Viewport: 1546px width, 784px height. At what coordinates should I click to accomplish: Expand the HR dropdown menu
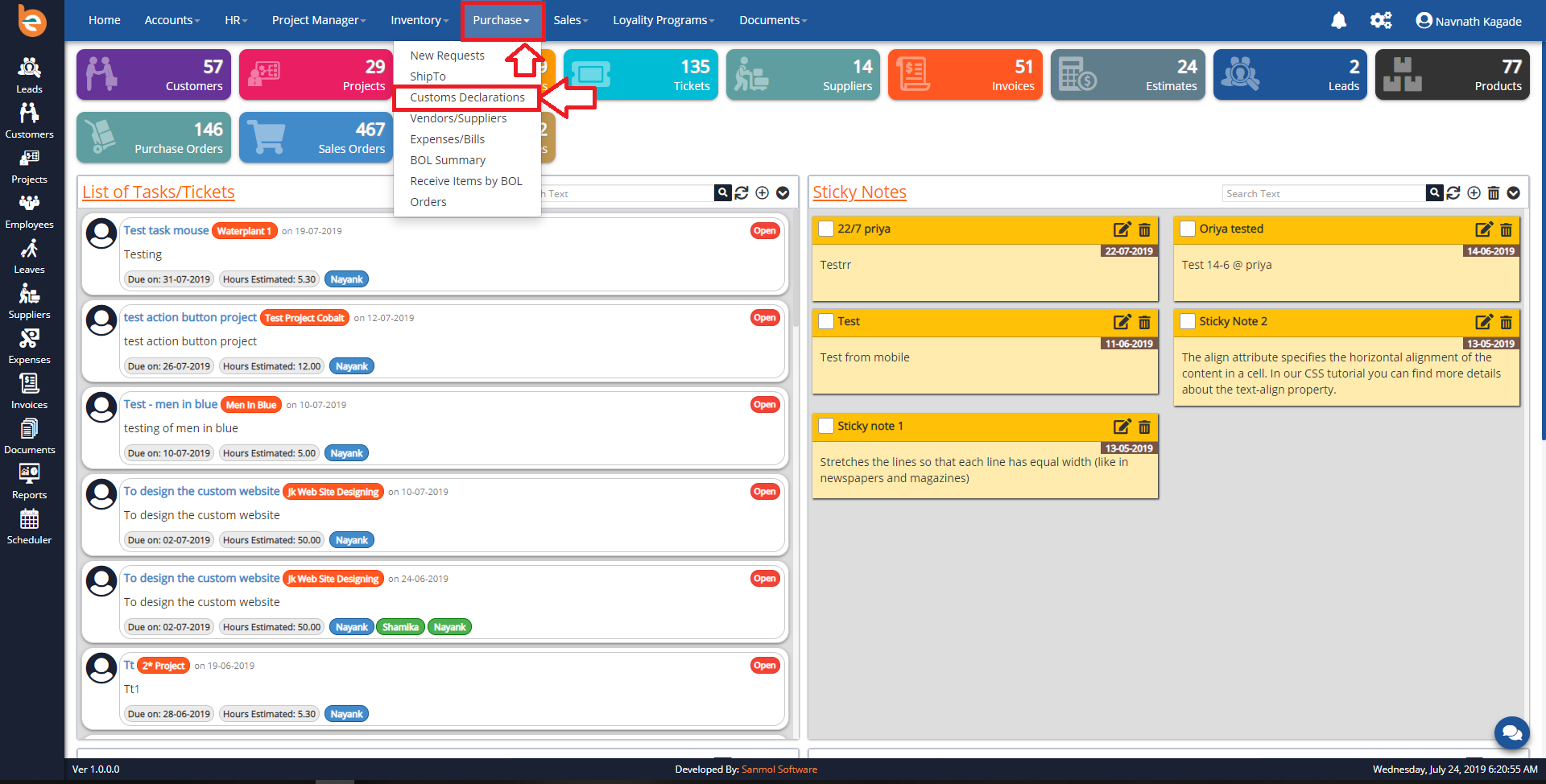coord(236,20)
